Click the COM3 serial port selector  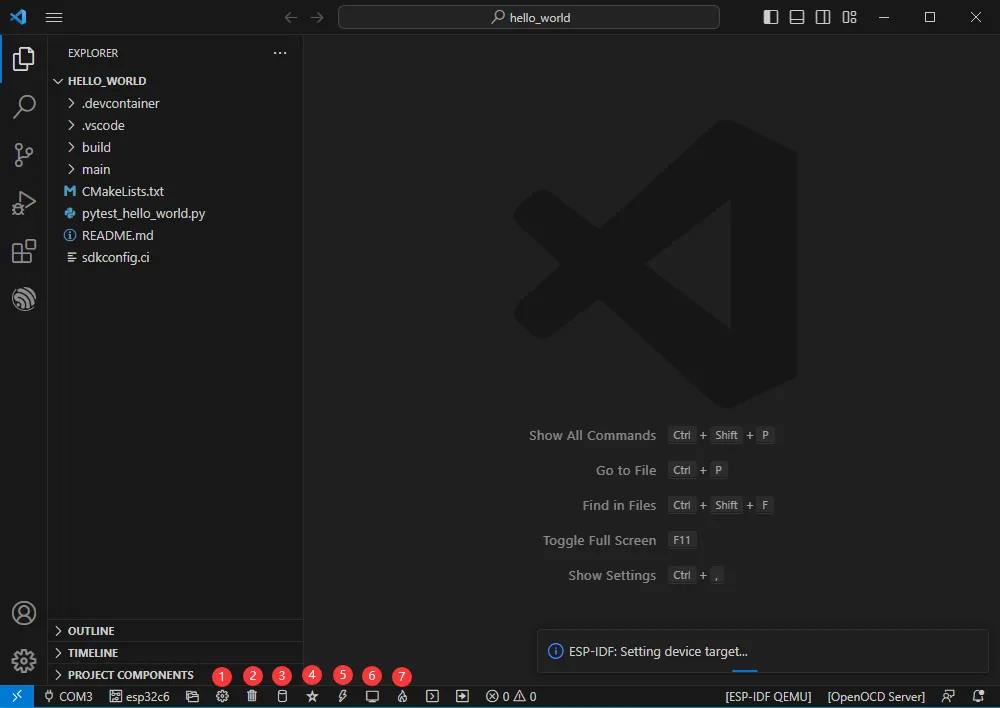[x=68, y=696]
